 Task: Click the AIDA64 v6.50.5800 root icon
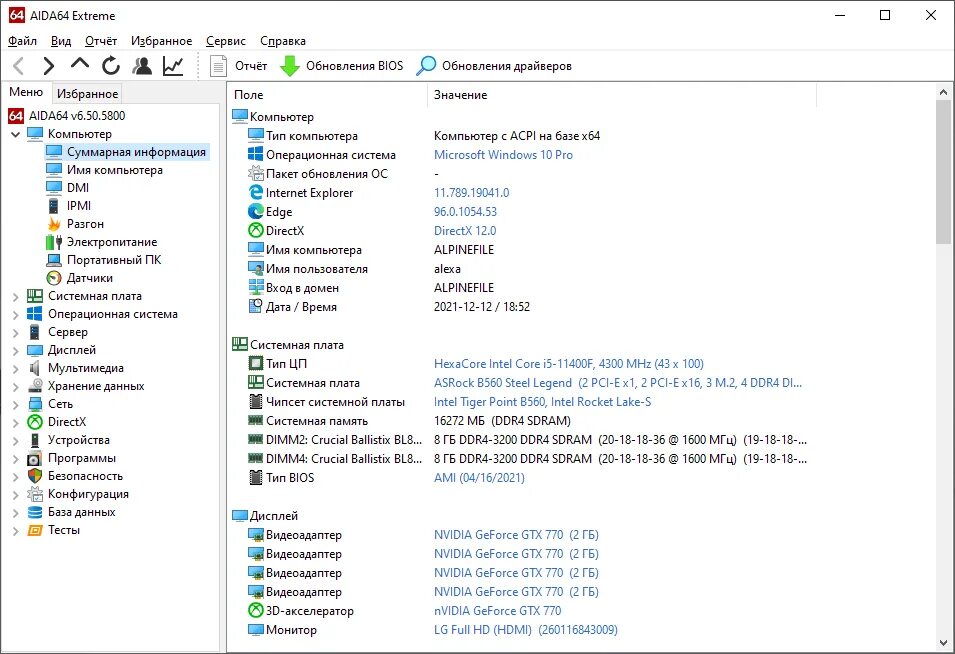[16, 116]
